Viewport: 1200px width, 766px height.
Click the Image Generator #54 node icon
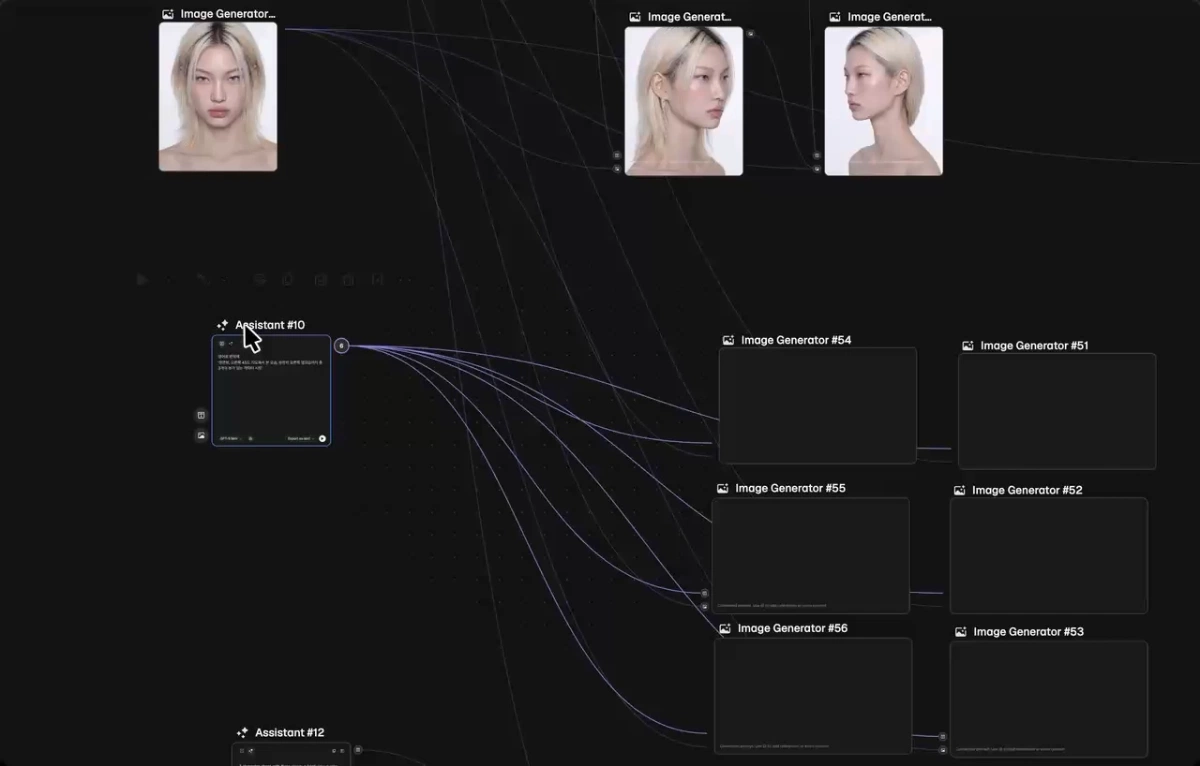728,340
